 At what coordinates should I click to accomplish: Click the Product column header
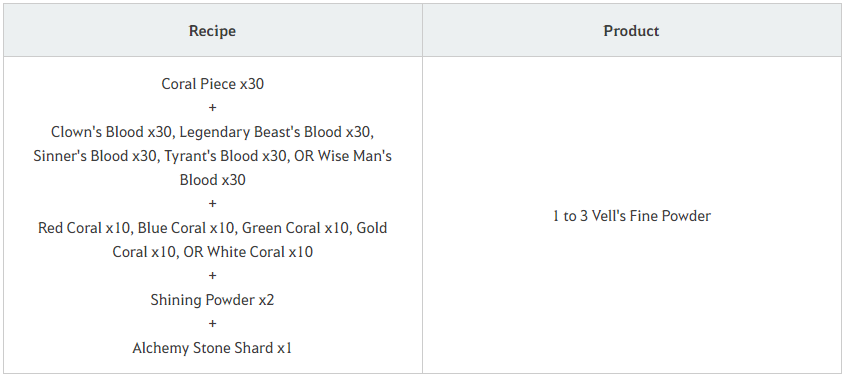pyautogui.click(x=631, y=31)
